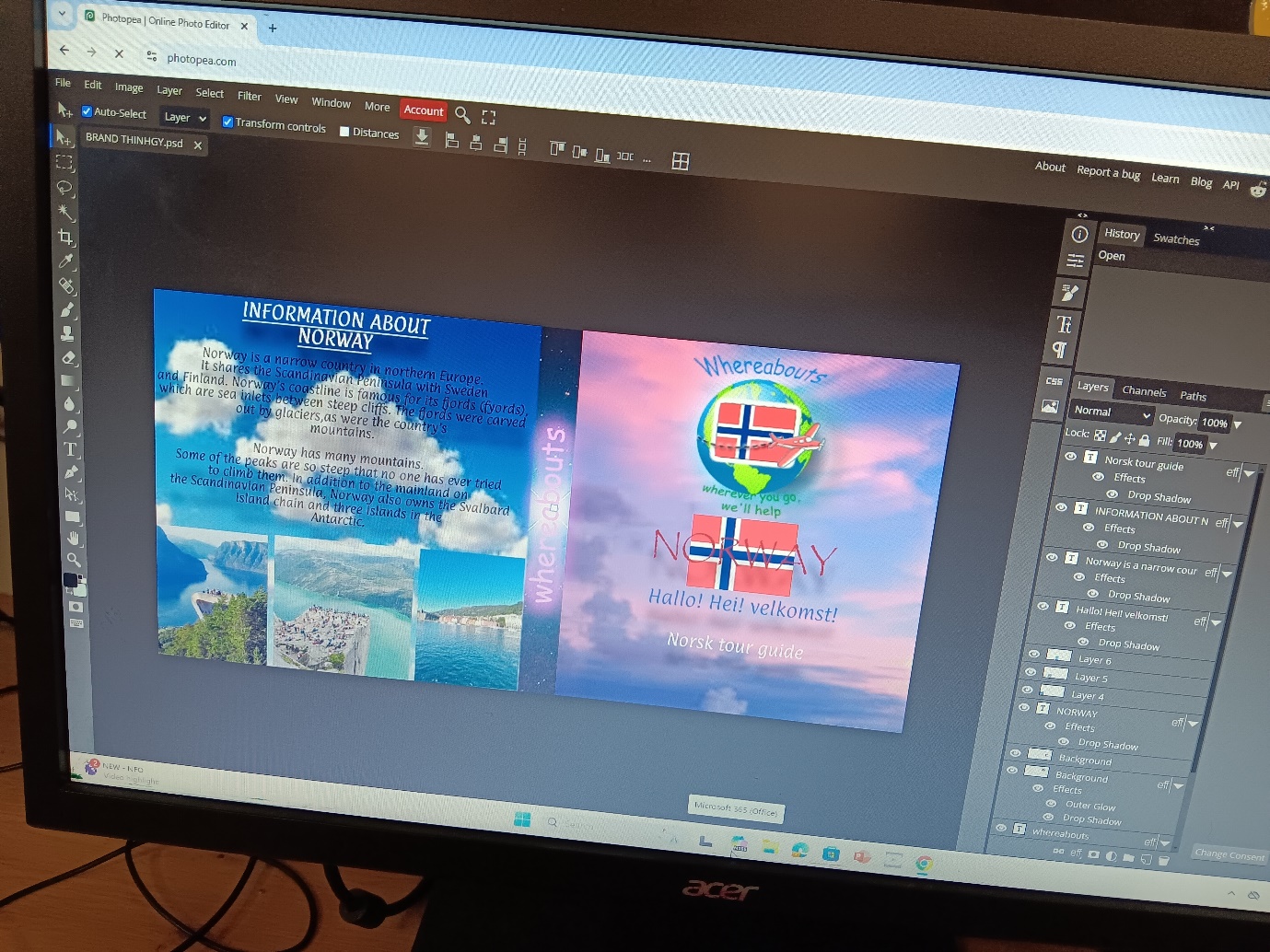Select the Path Select tool

coord(72,494)
